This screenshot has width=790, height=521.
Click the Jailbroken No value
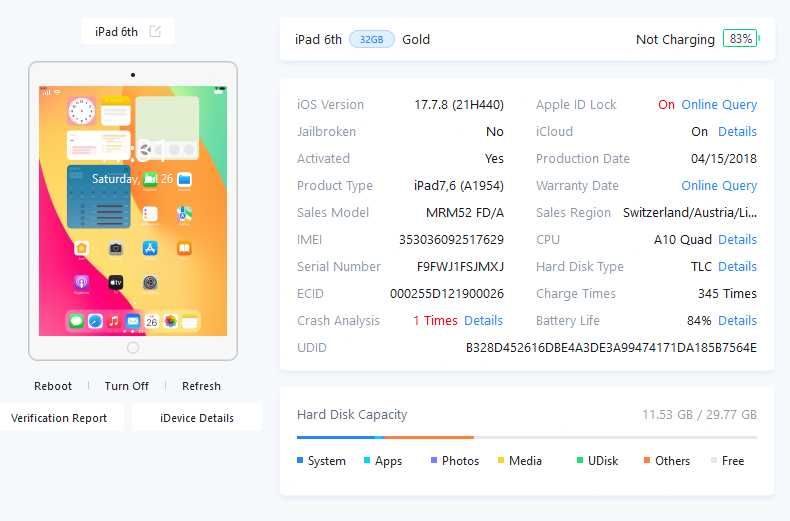[495, 132]
